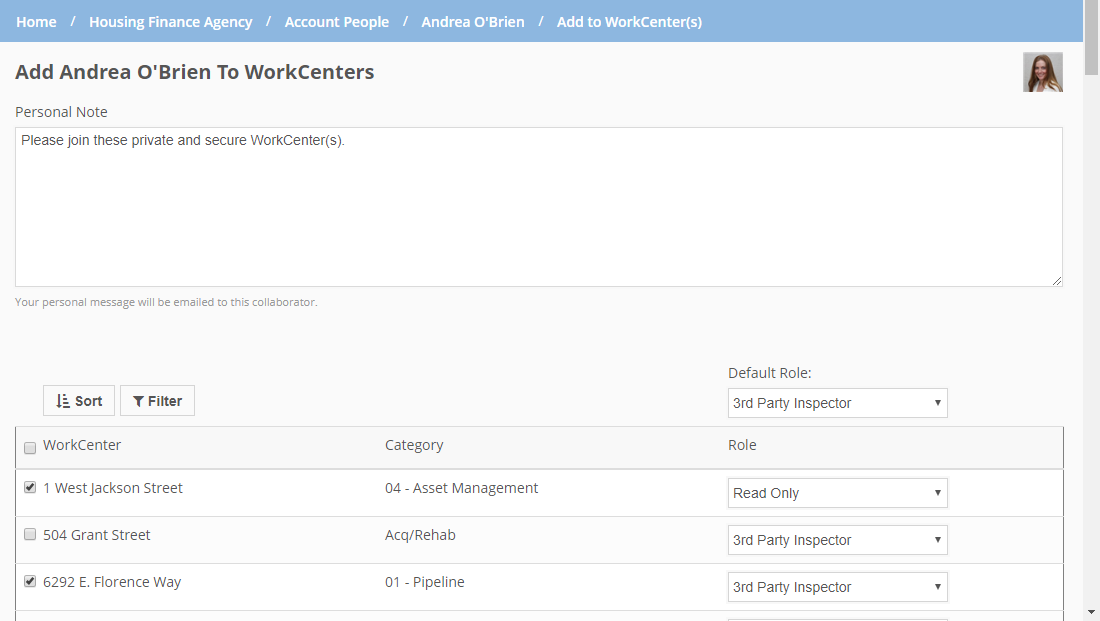Click the resize handle of Personal Note box
The height and width of the screenshot is (621, 1100).
point(1056,281)
